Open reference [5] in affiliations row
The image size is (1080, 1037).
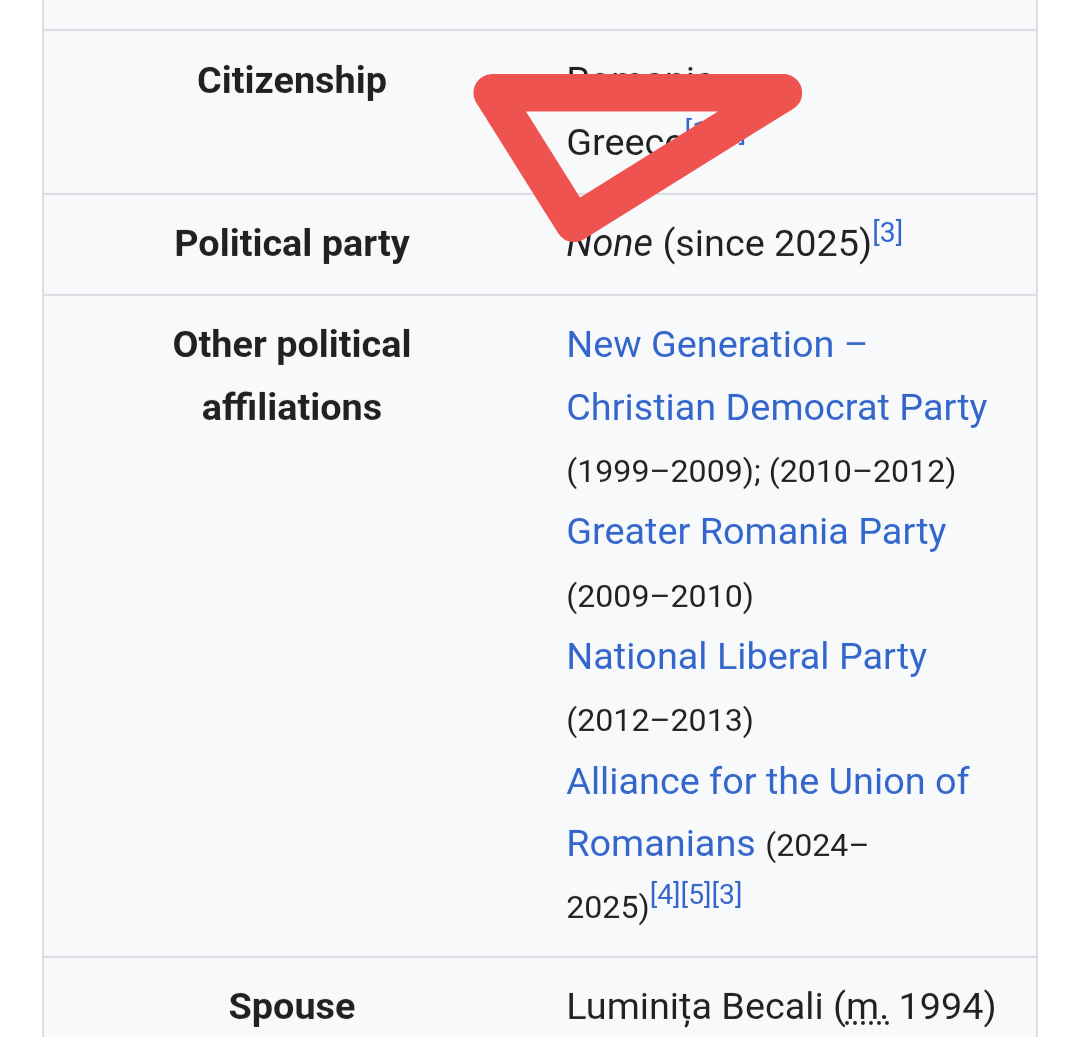(696, 894)
